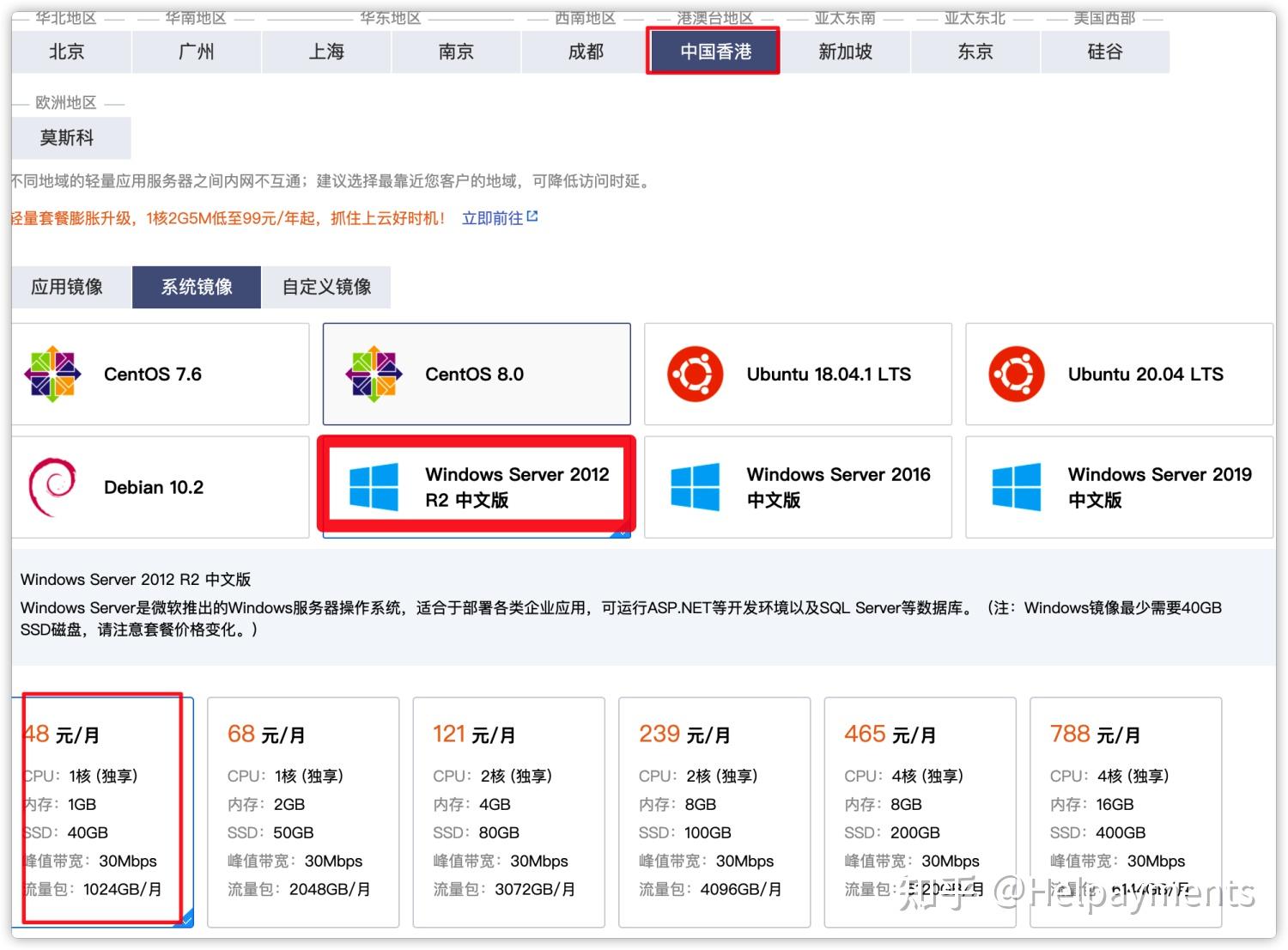Click the Debian 10.2 swirl icon
This screenshot has height=950, width=1288.
(52, 487)
